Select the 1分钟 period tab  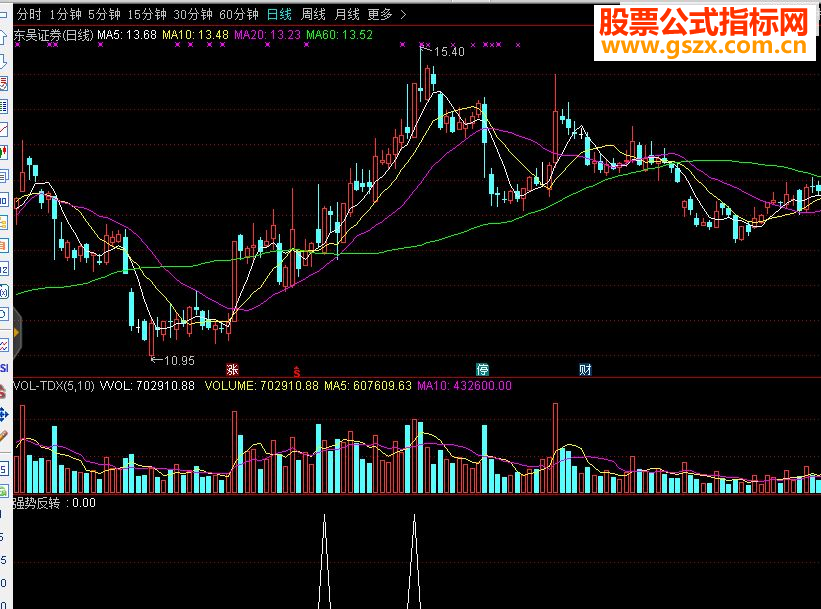tap(65, 15)
